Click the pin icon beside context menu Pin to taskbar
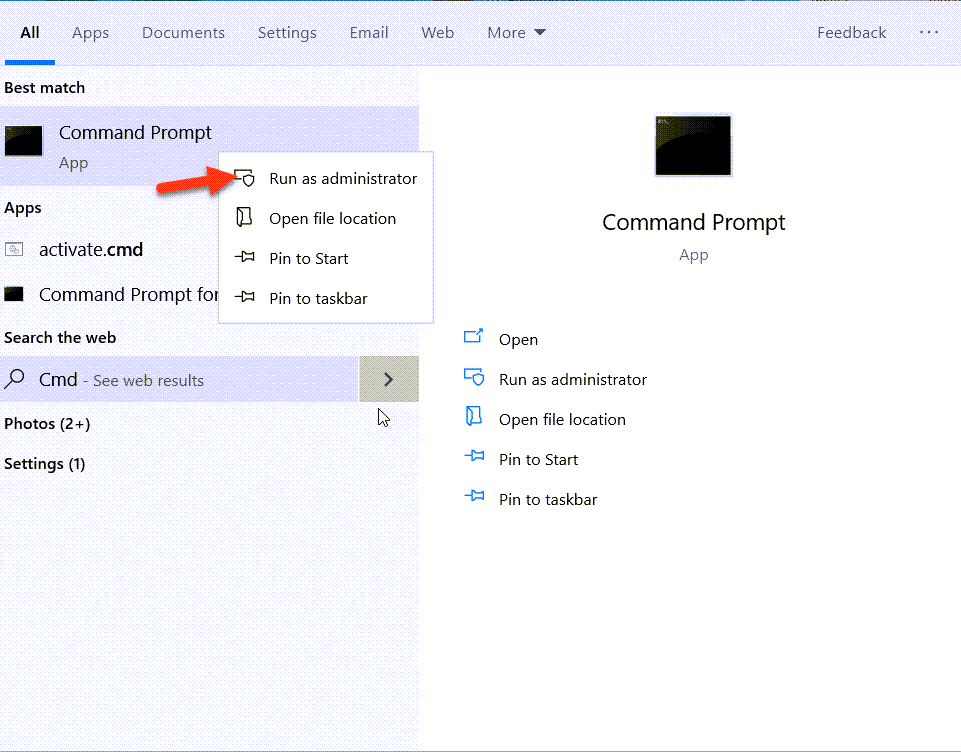 (245, 298)
